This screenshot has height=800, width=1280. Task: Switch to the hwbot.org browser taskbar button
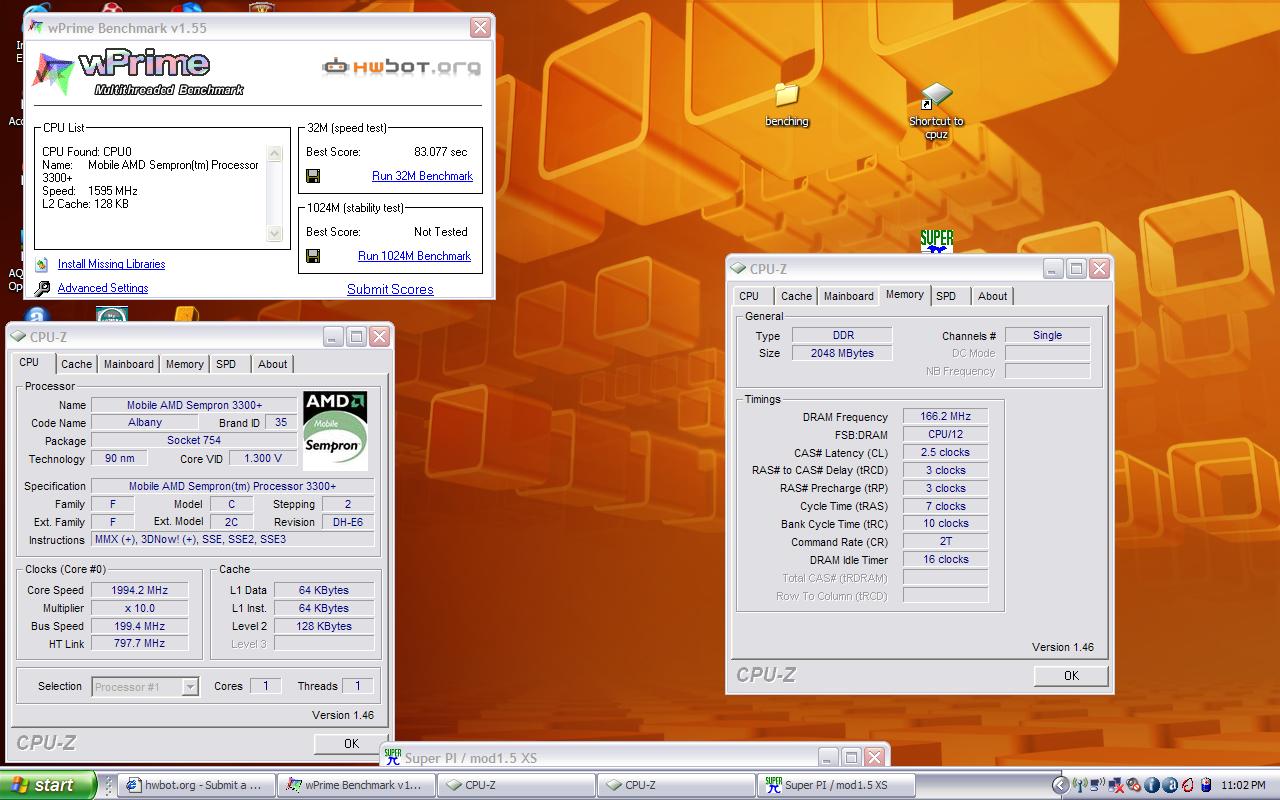coord(197,785)
